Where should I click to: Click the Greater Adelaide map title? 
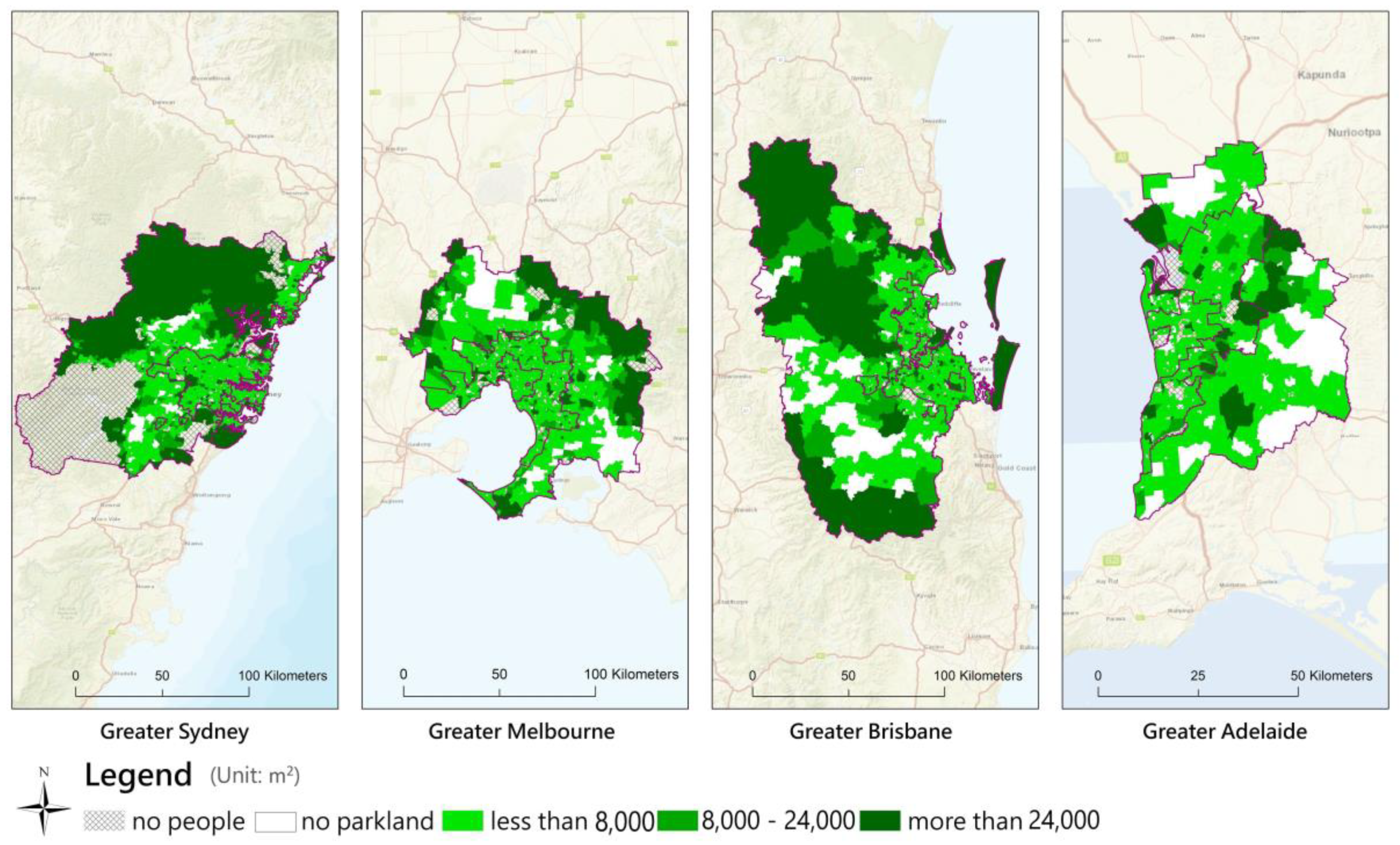click(x=1224, y=731)
